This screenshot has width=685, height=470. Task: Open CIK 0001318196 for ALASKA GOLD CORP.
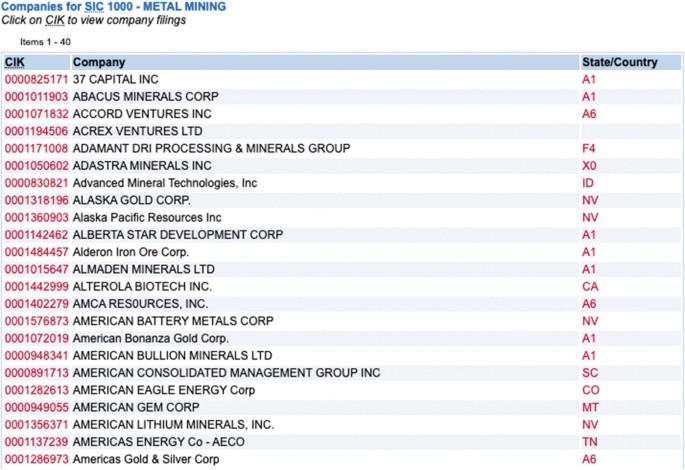point(36,200)
